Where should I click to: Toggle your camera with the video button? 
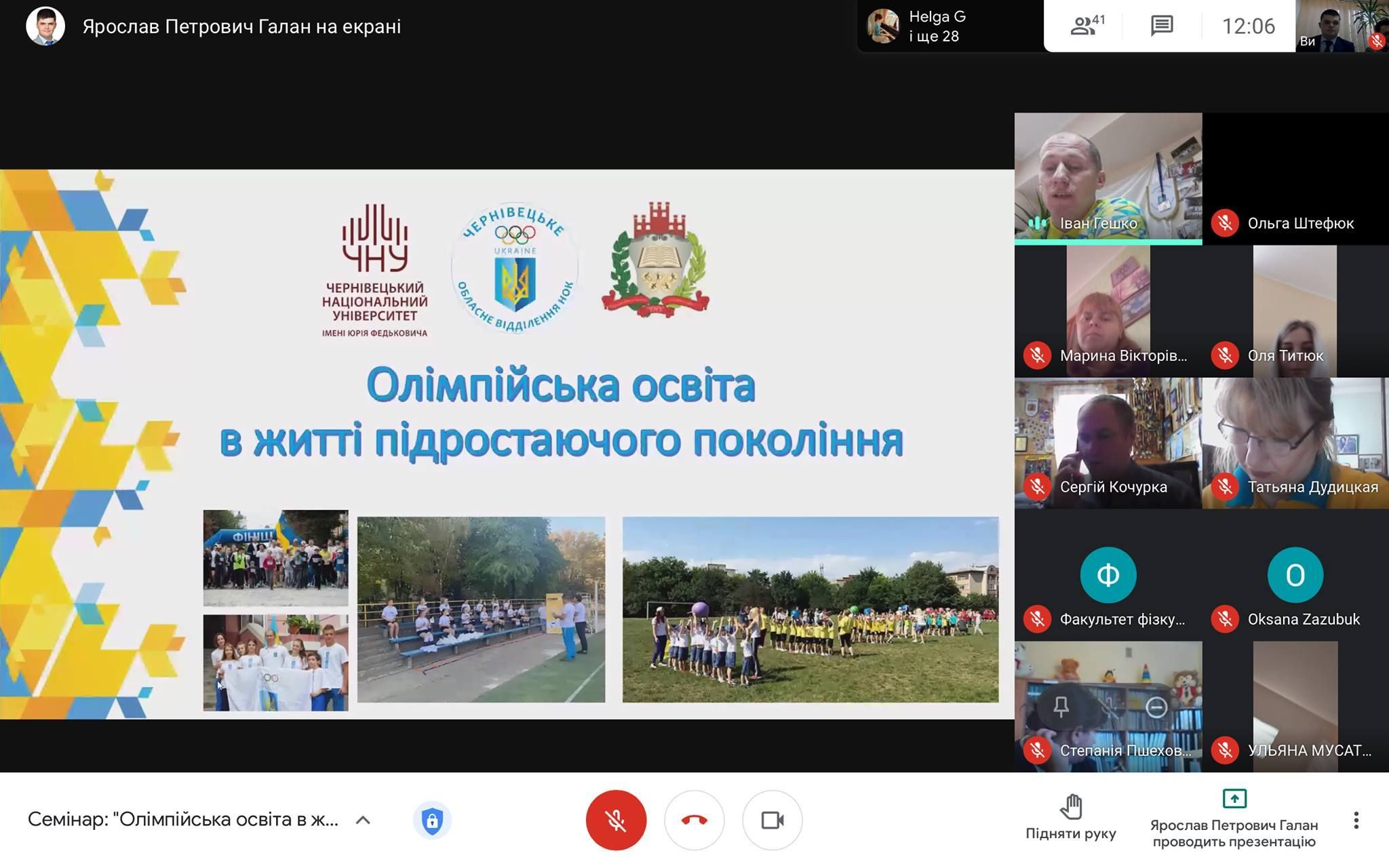pos(772,820)
